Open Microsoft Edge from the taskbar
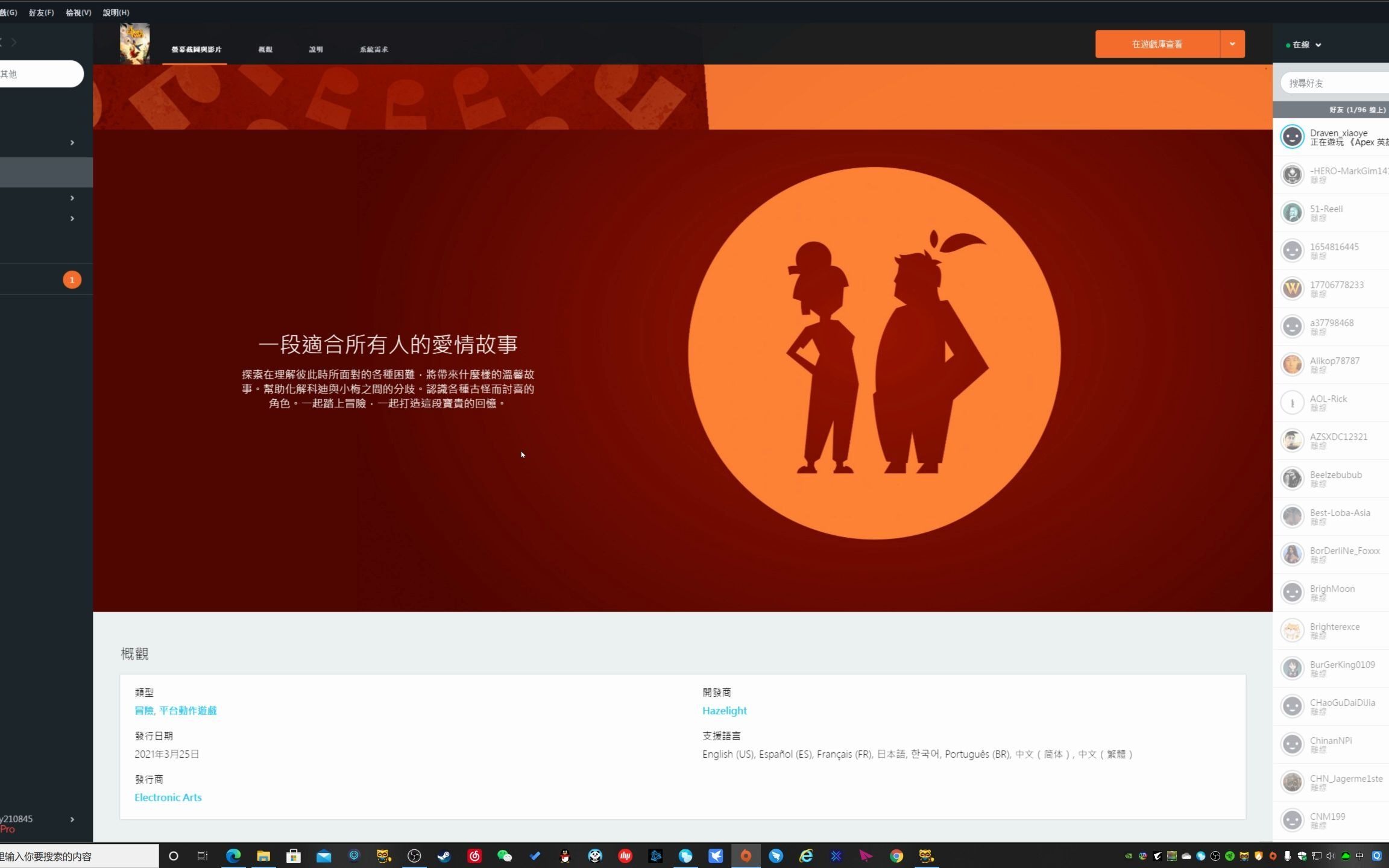This screenshot has width=1389, height=868. coord(233,856)
